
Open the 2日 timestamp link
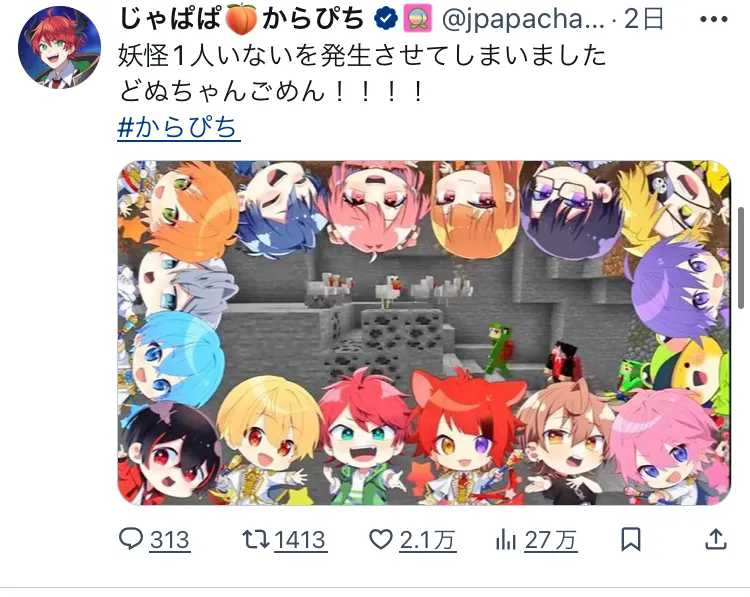[x=644, y=20]
